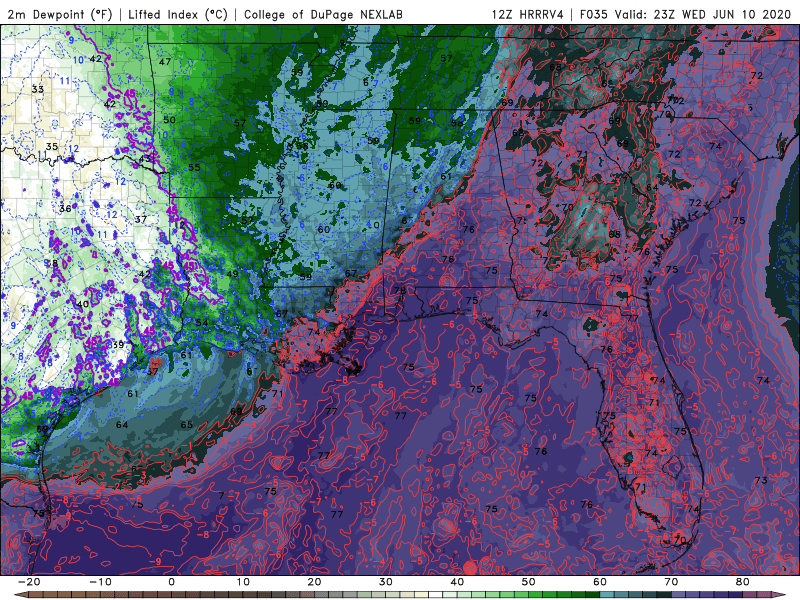Click the 10 label on the color scale
This screenshot has width=800, height=600.
(243, 582)
